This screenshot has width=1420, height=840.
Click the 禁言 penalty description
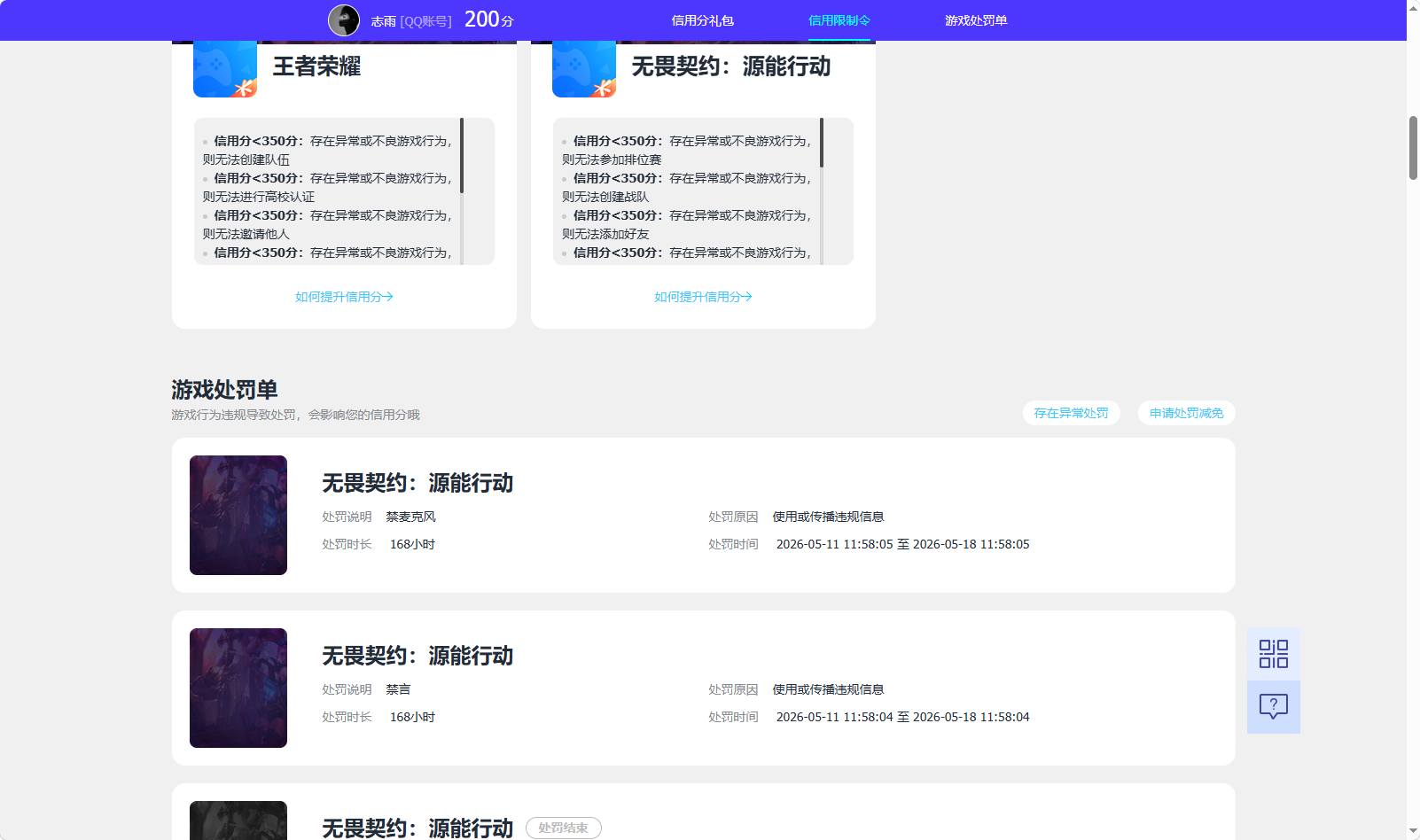[398, 689]
